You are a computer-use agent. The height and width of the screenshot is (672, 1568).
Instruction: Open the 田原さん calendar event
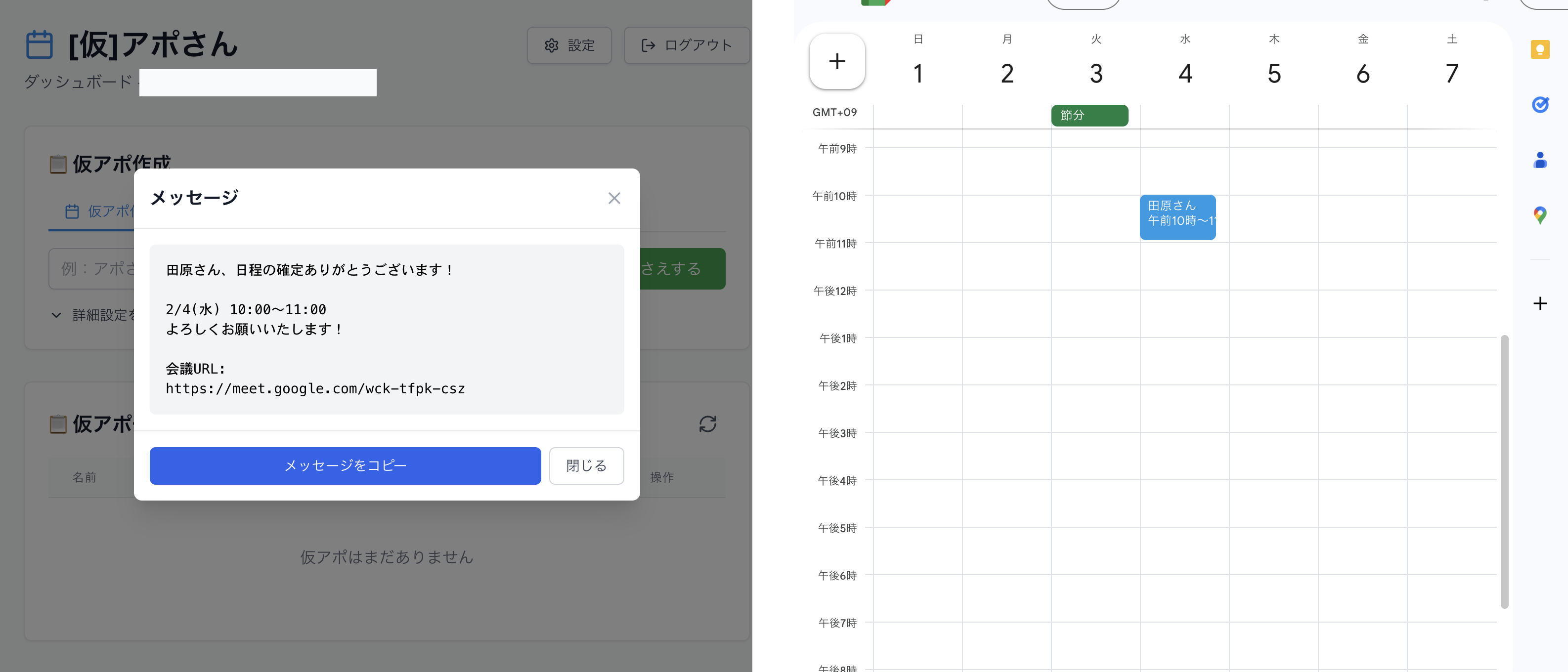point(1178,217)
